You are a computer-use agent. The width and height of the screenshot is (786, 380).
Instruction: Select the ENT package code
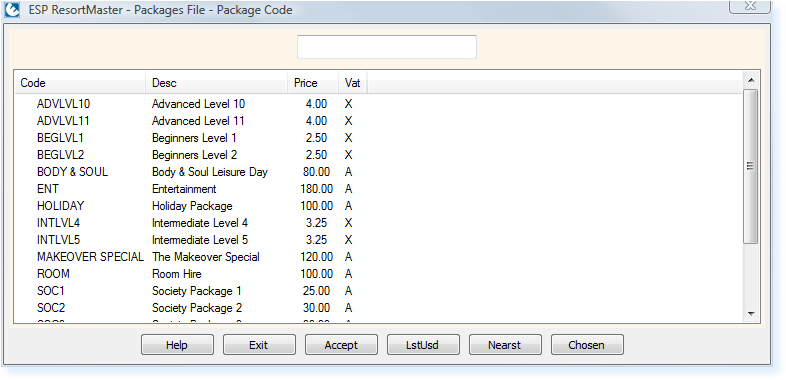point(48,189)
